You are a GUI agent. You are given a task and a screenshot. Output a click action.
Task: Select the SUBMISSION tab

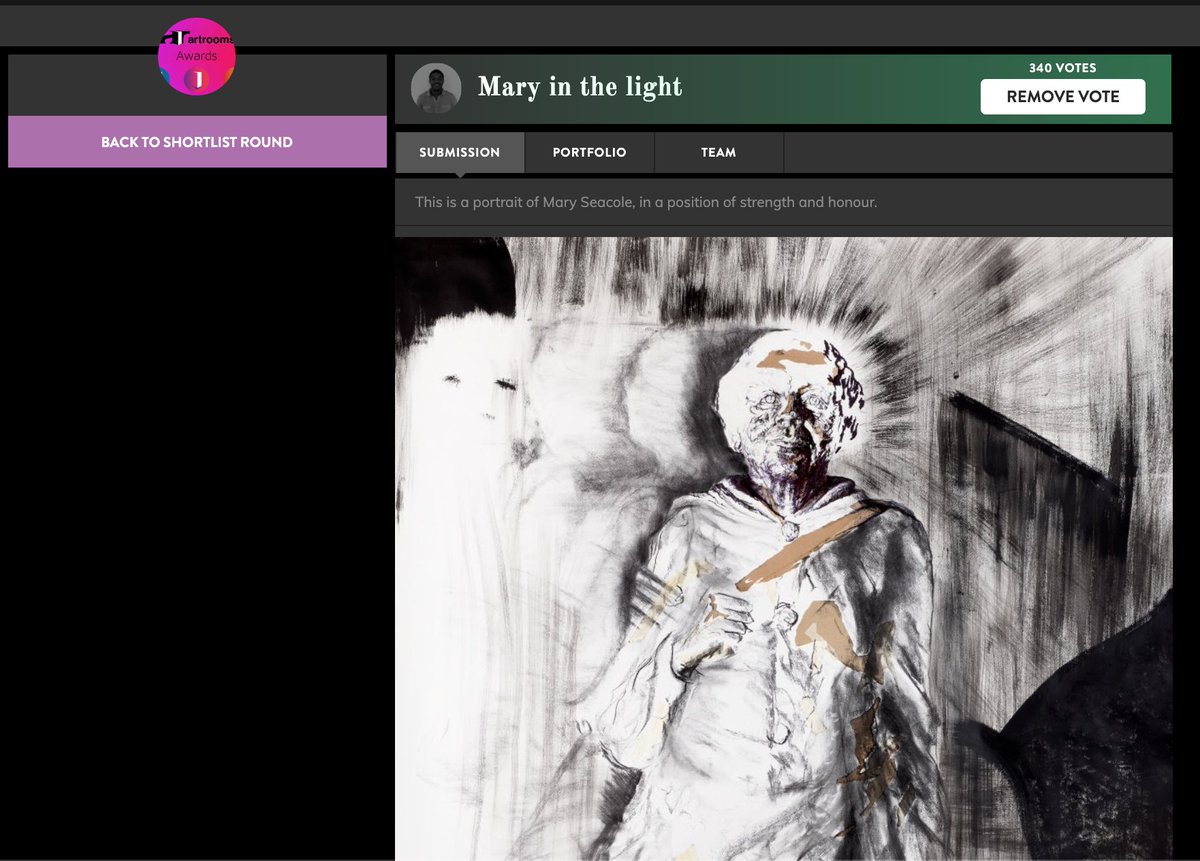point(459,152)
